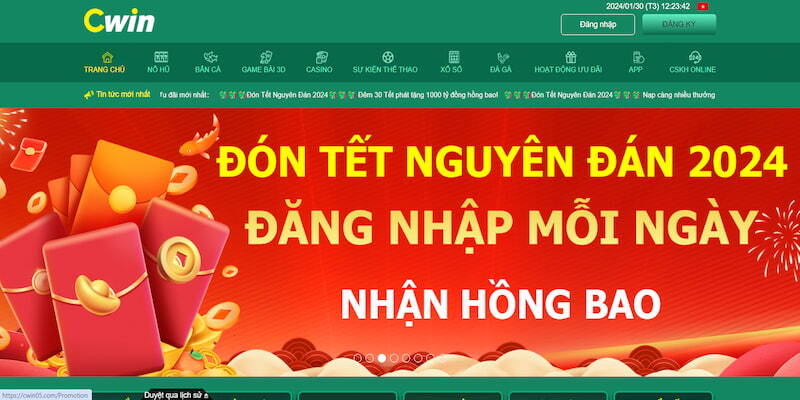Click the 'Tin tức mới nhất' label
800x400 pixels.
point(123,94)
